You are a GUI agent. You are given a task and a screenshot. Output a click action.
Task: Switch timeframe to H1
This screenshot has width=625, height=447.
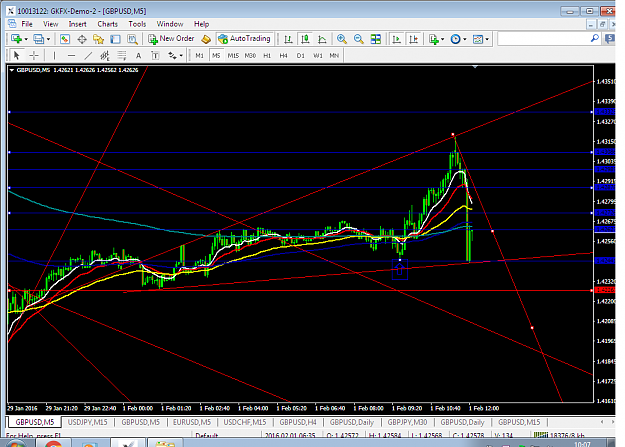tap(267, 55)
